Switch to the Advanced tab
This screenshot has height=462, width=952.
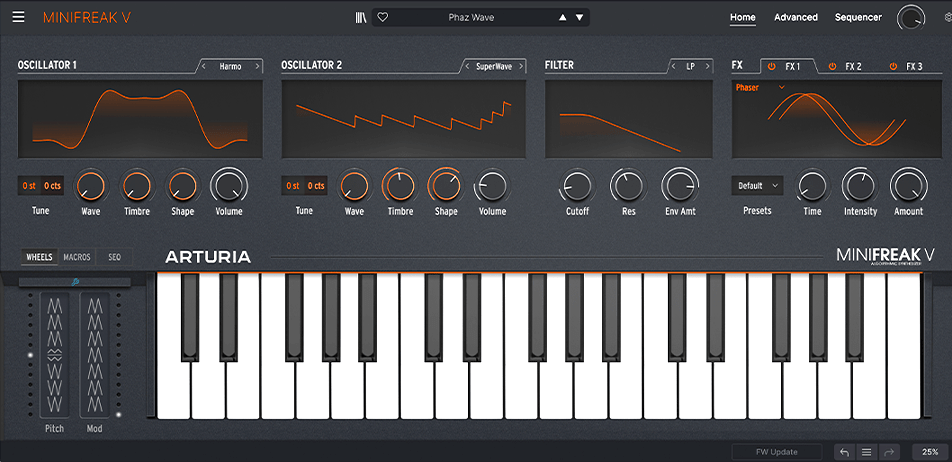tap(796, 18)
